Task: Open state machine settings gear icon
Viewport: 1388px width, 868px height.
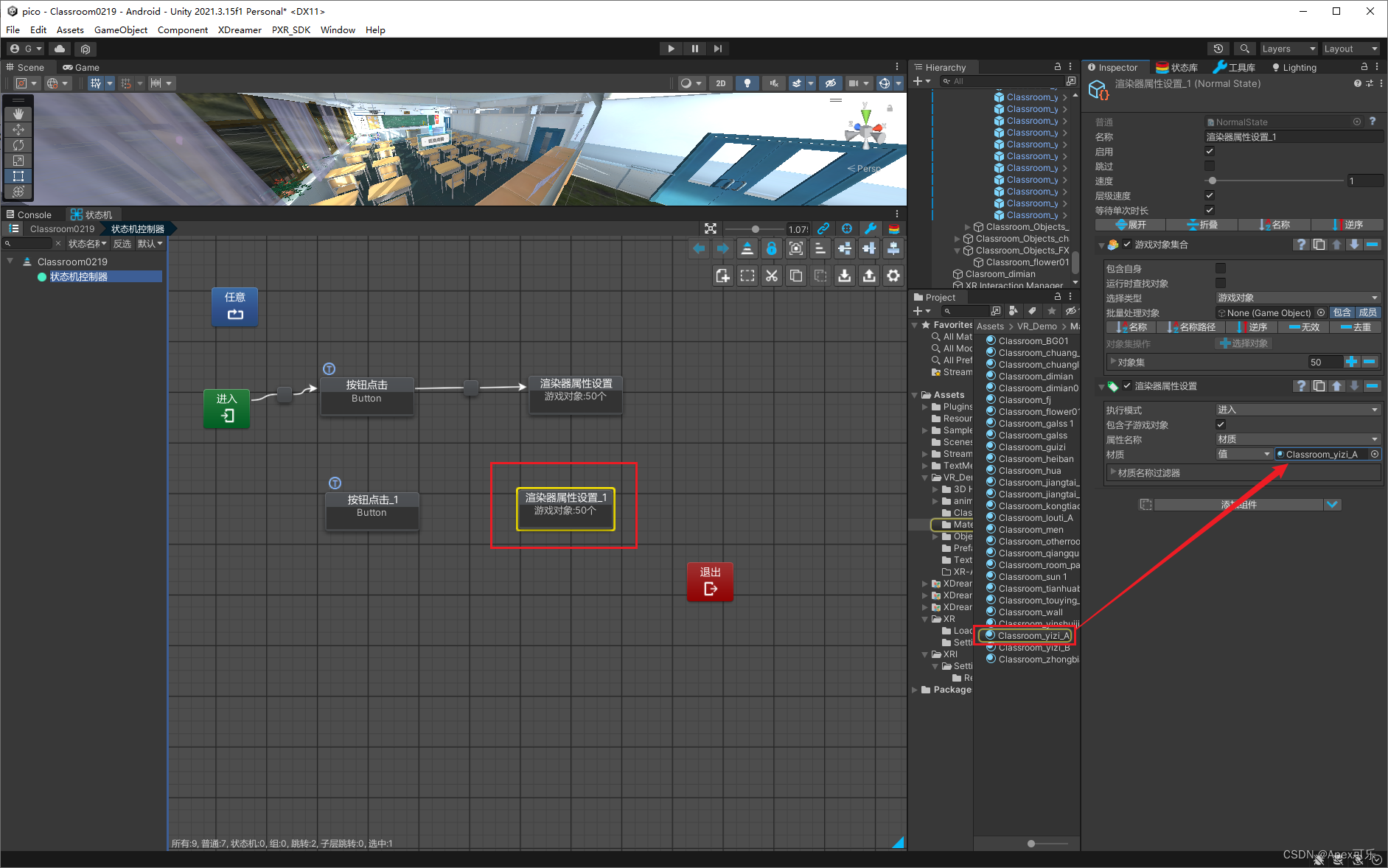Action: pyautogui.click(x=893, y=276)
